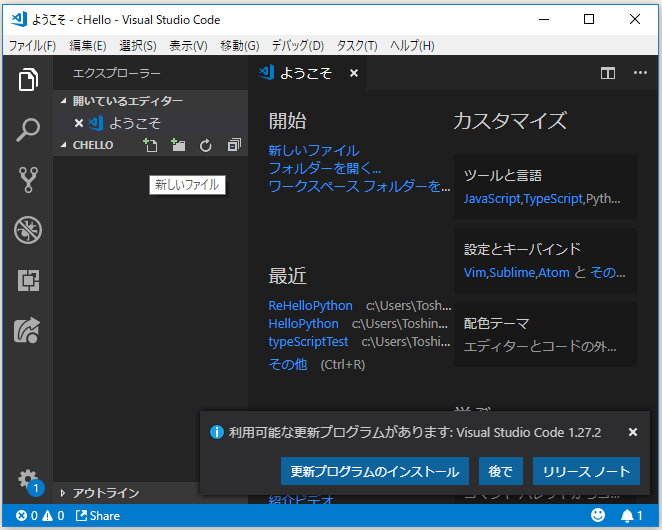Click the フォルダーを開く... link
662x530 pixels.
tap(325, 169)
